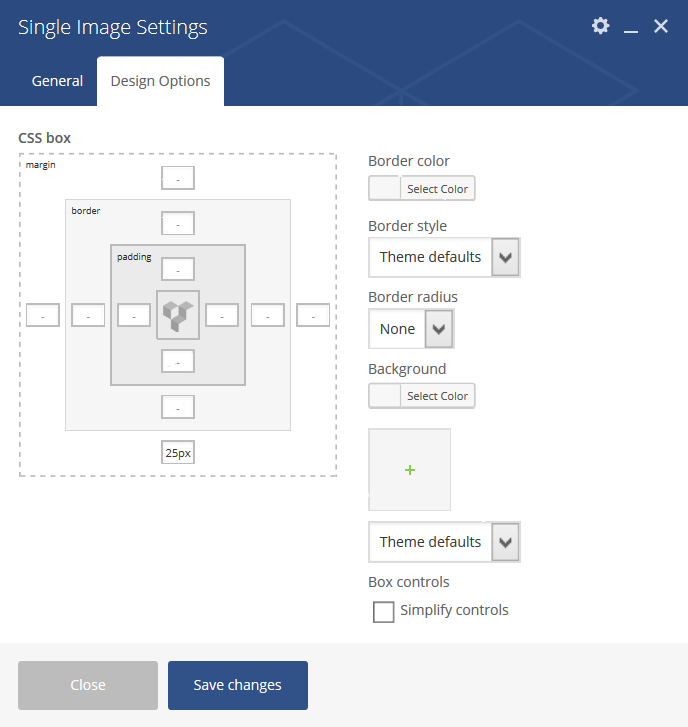Screen dimensions: 688x727
Task: Focus the border bottom input field
Action: pos(178,407)
